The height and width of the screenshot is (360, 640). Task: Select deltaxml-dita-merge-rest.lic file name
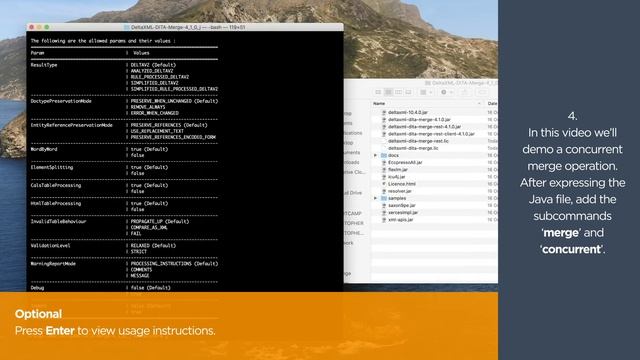pyautogui.click(x=418, y=141)
